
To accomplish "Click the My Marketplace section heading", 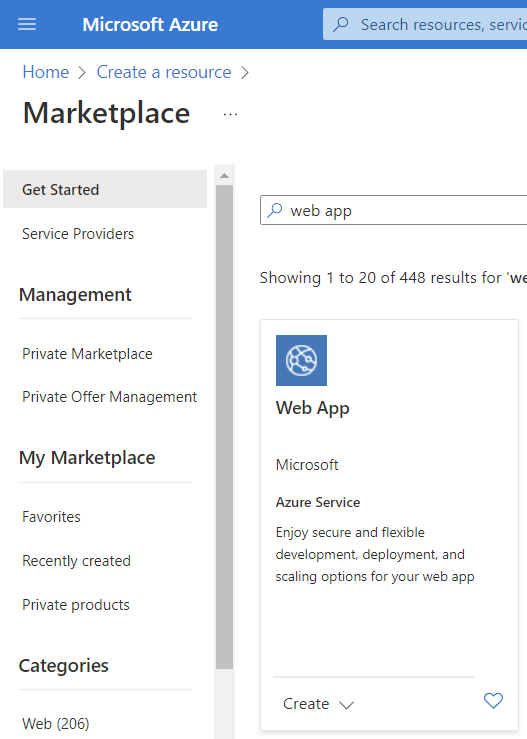I will 87,458.
